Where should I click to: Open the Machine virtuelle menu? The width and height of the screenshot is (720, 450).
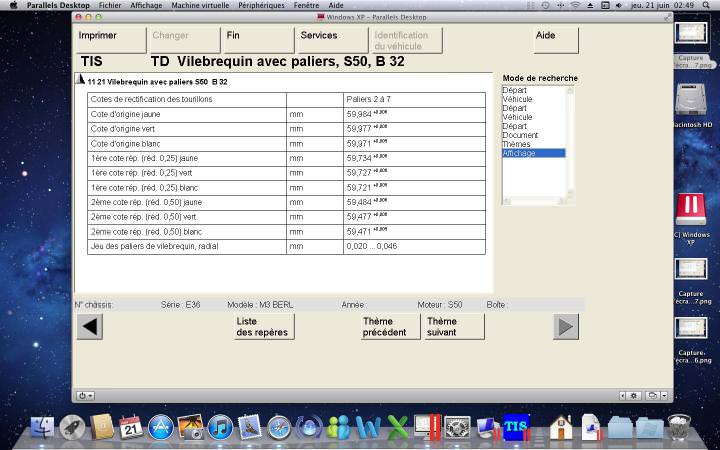pyautogui.click(x=200, y=6)
